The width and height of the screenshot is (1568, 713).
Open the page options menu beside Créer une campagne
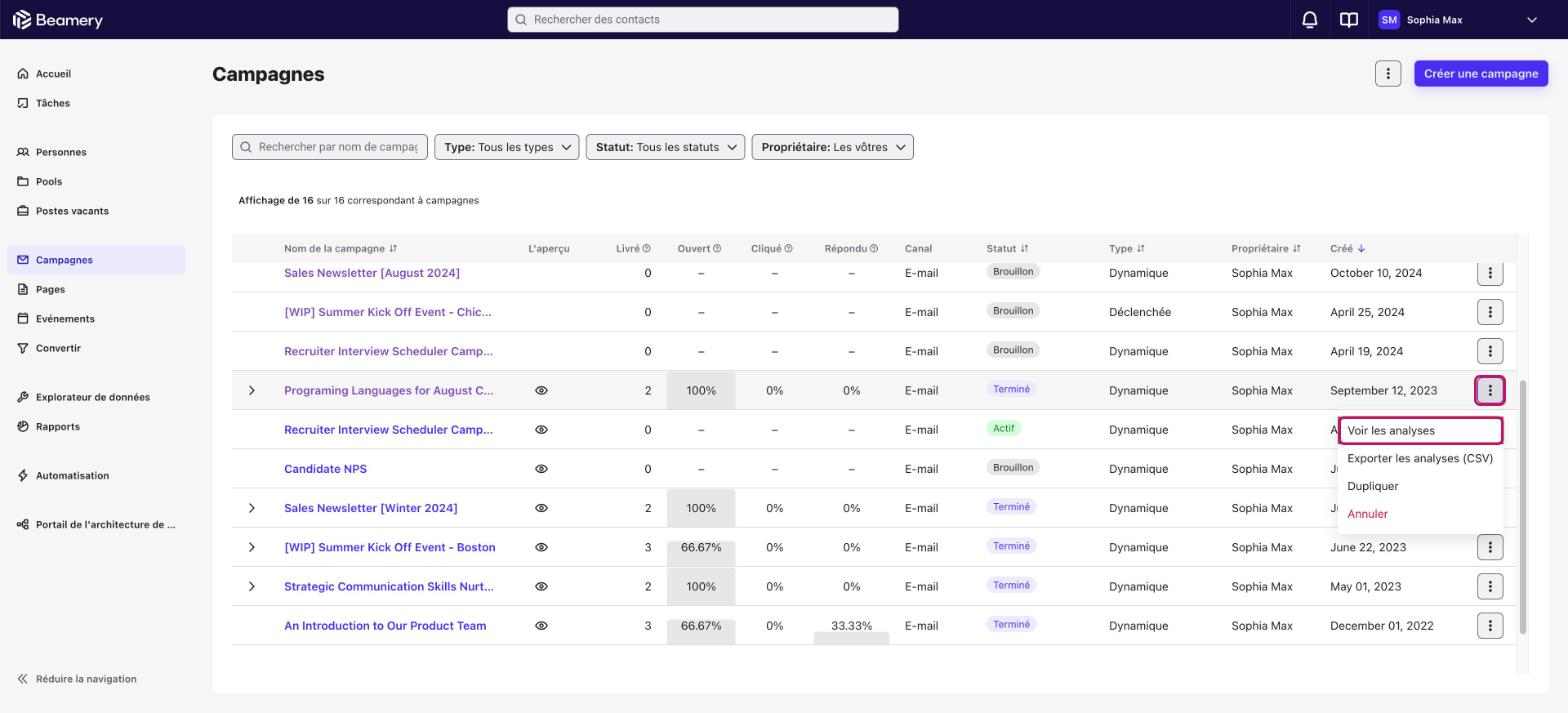(1388, 74)
